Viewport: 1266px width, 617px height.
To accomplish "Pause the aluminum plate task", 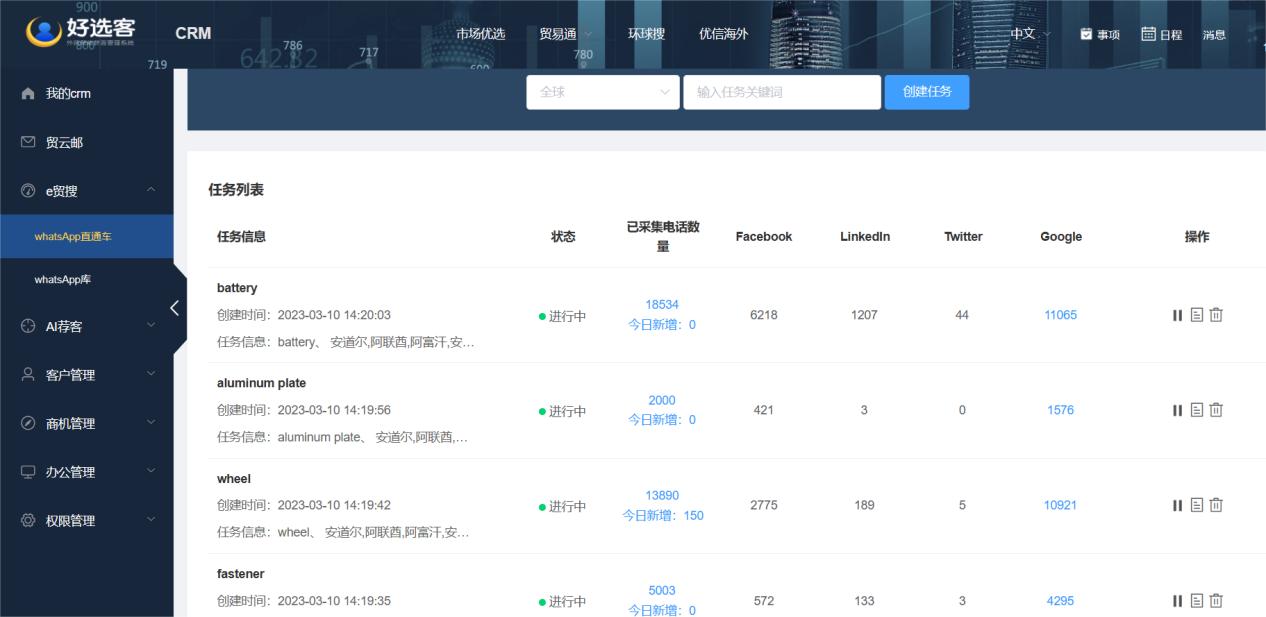I will pos(1177,410).
